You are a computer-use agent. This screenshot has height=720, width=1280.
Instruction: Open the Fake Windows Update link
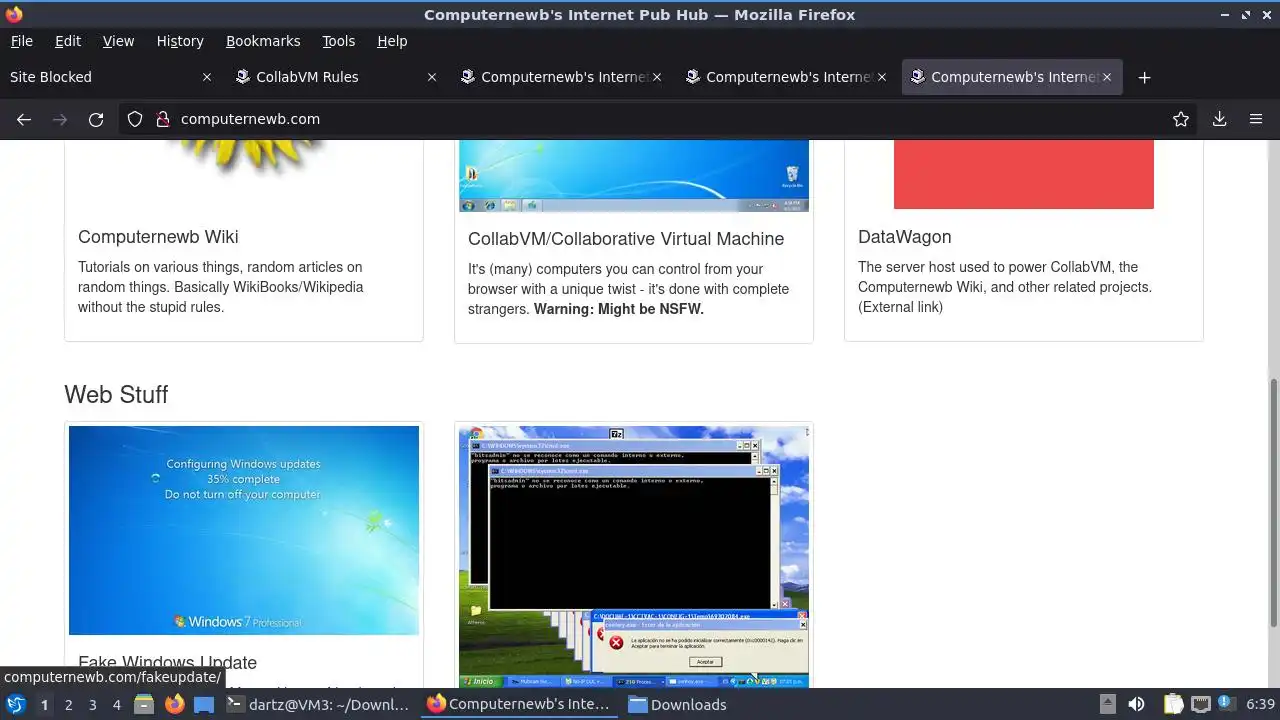point(168,663)
